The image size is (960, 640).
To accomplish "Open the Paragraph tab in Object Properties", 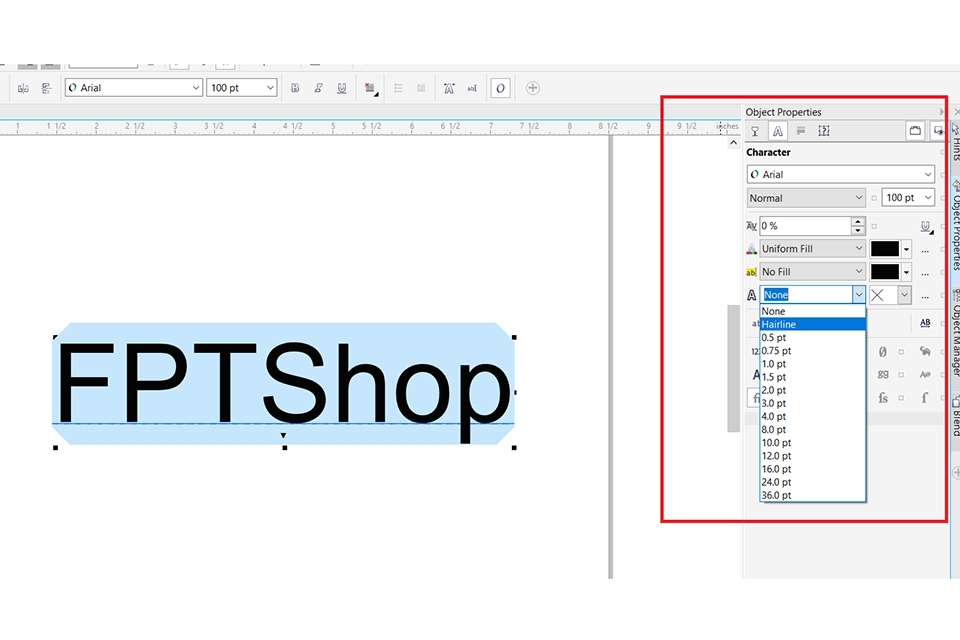I will 801,131.
